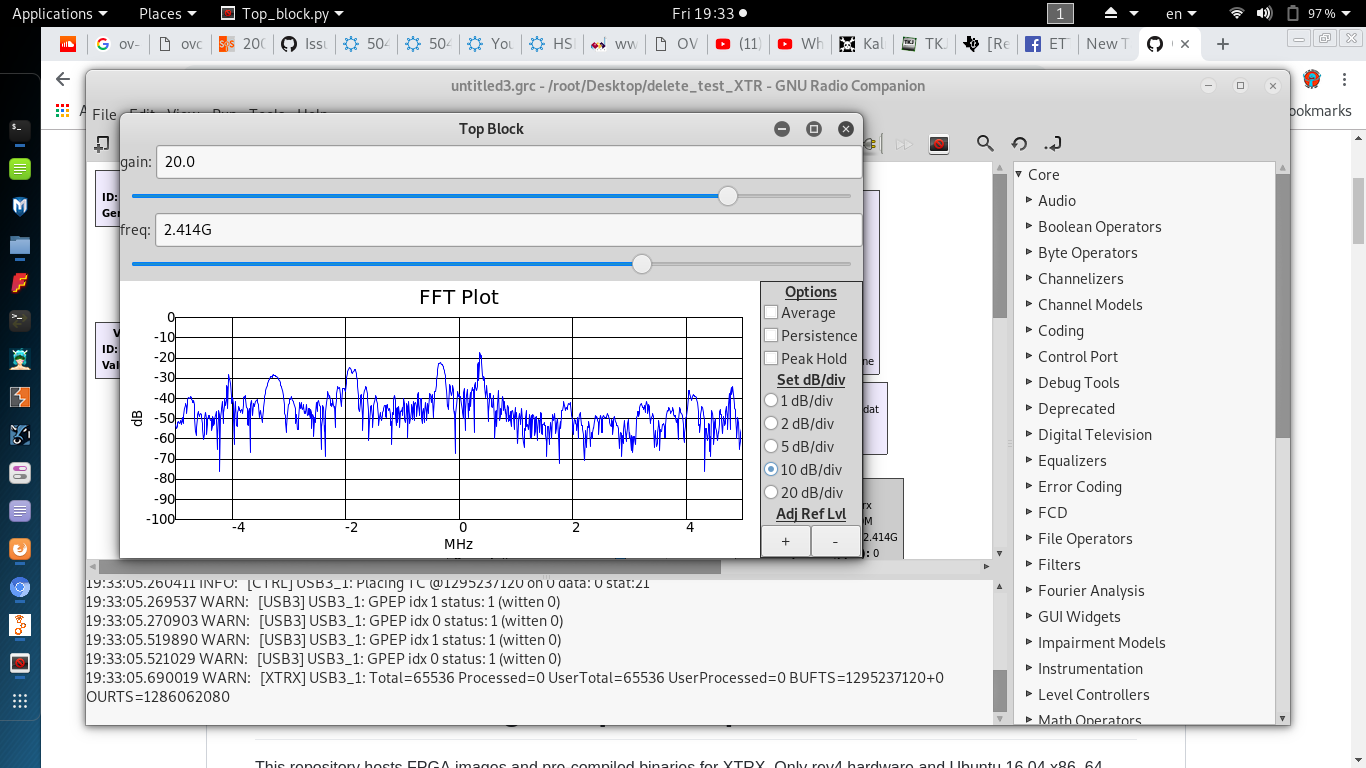Screen dimensions: 1366x768
Task: Kill the running flowgraph with the stop icon
Action: (939, 144)
